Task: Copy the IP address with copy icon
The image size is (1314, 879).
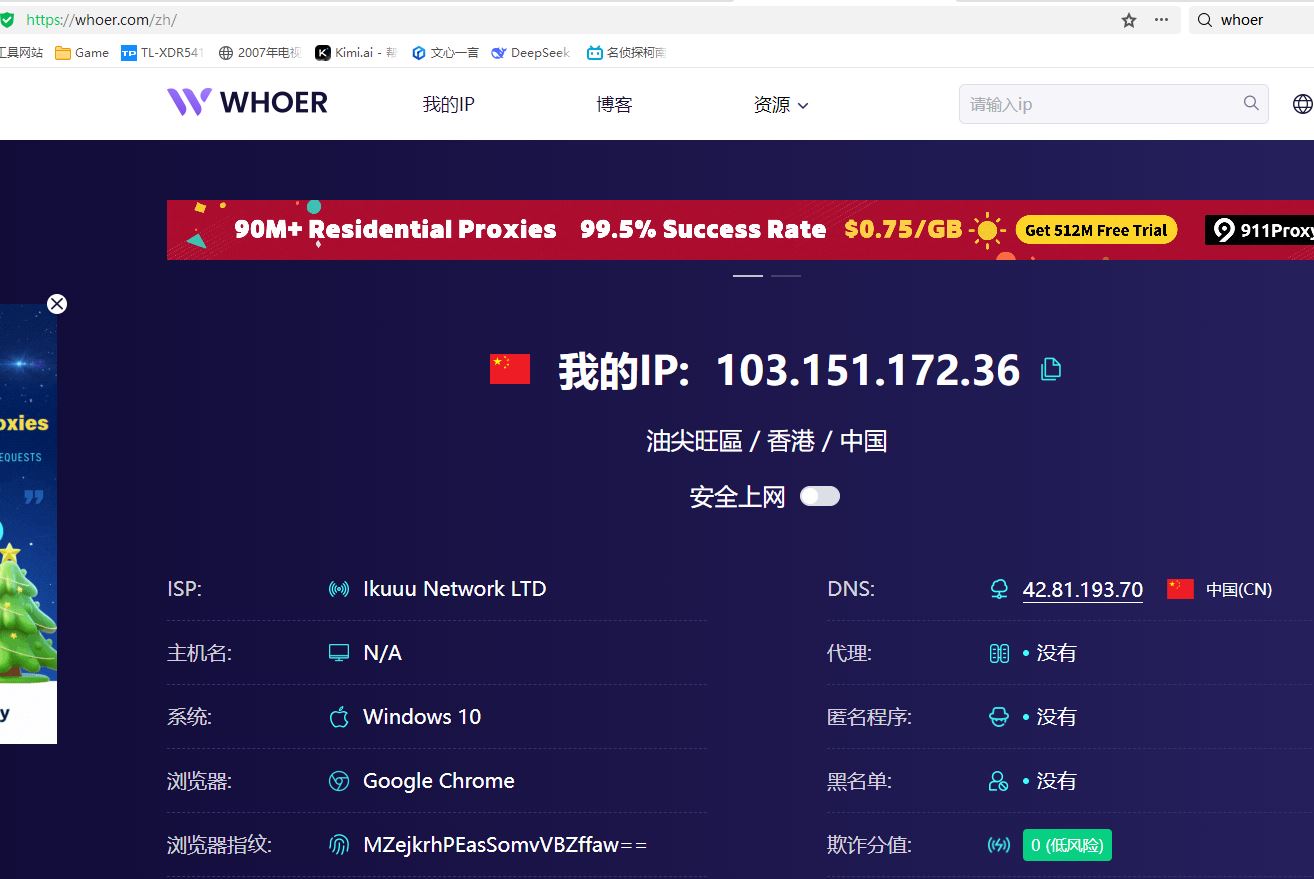Action: (x=1050, y=369)
